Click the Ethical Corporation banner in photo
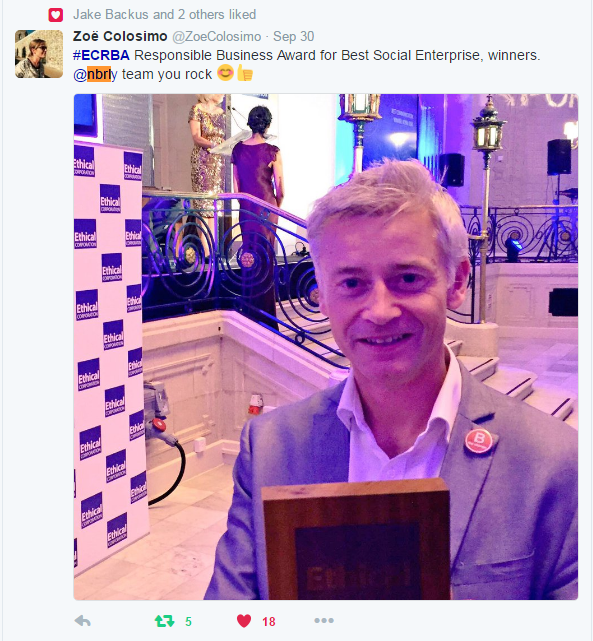Screen dimensions: 593x641 [110, 352]
